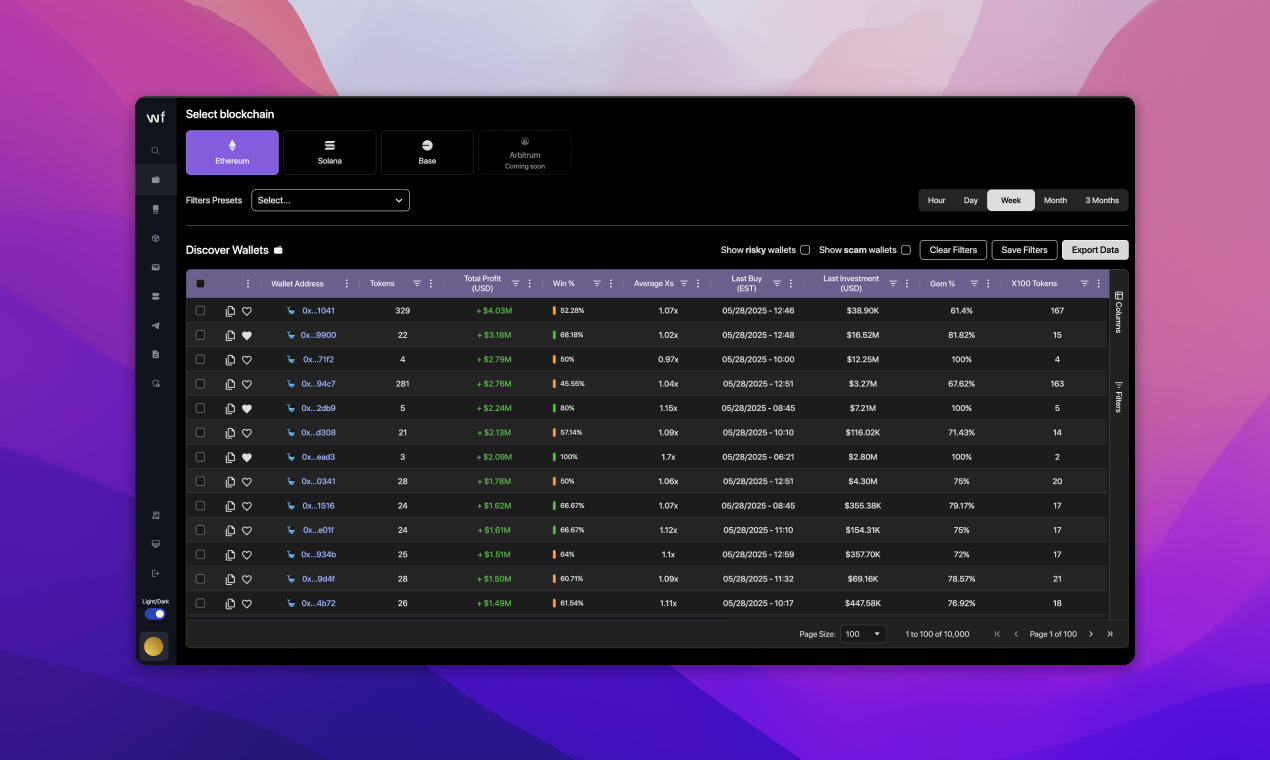Open the gold profile avatar
The image size is (1270, 760).
(x=153, y=646)
